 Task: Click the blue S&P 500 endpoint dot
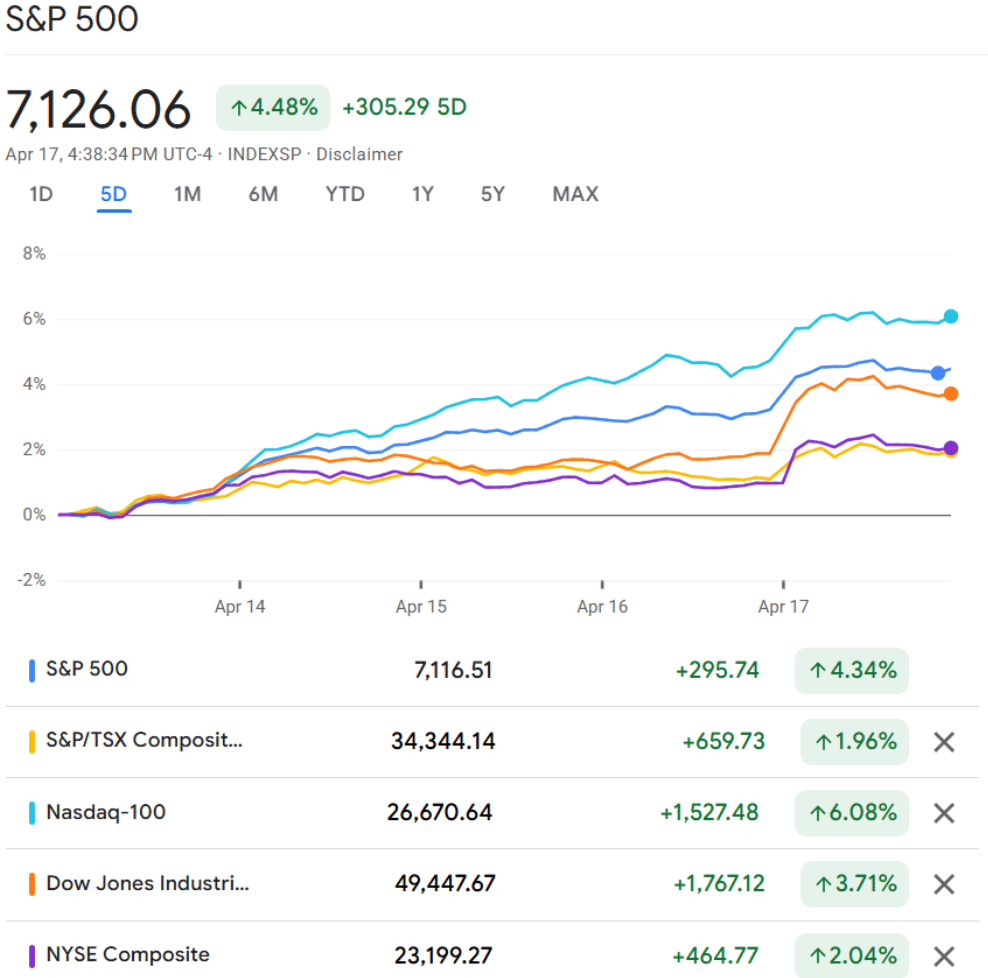click(938, 373)
